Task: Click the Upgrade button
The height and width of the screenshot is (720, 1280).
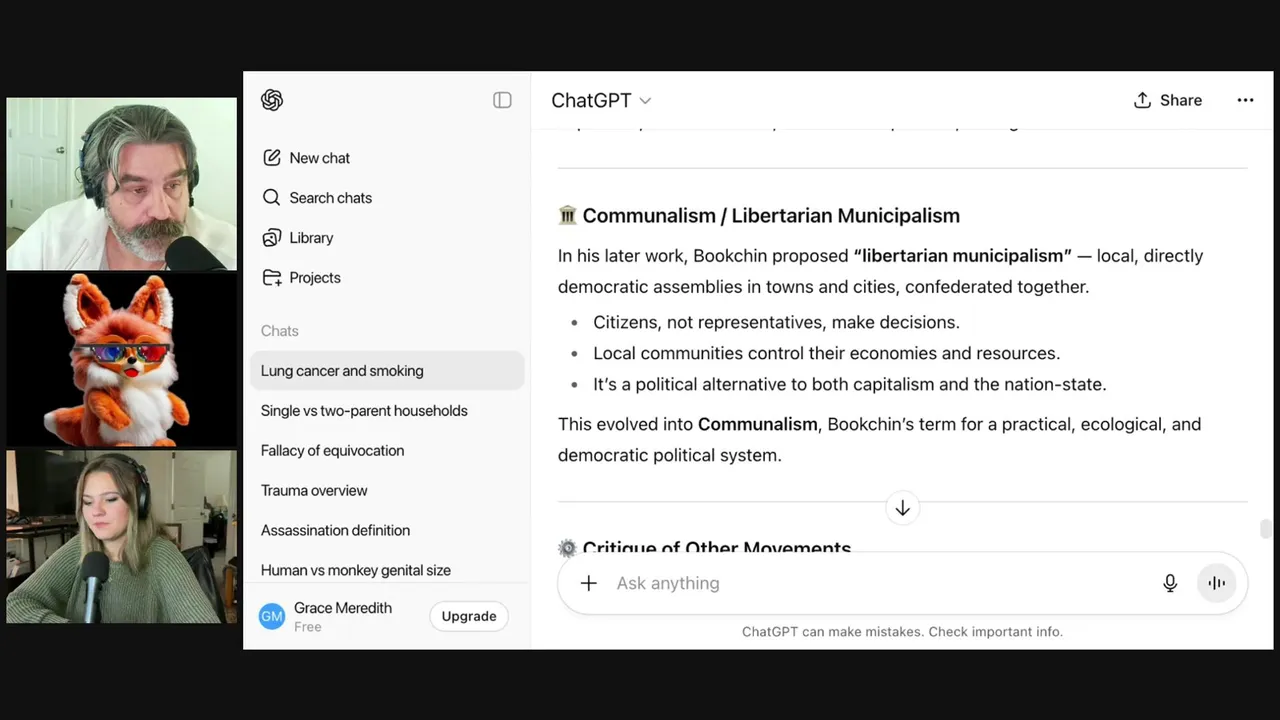Action: [469, 616]
